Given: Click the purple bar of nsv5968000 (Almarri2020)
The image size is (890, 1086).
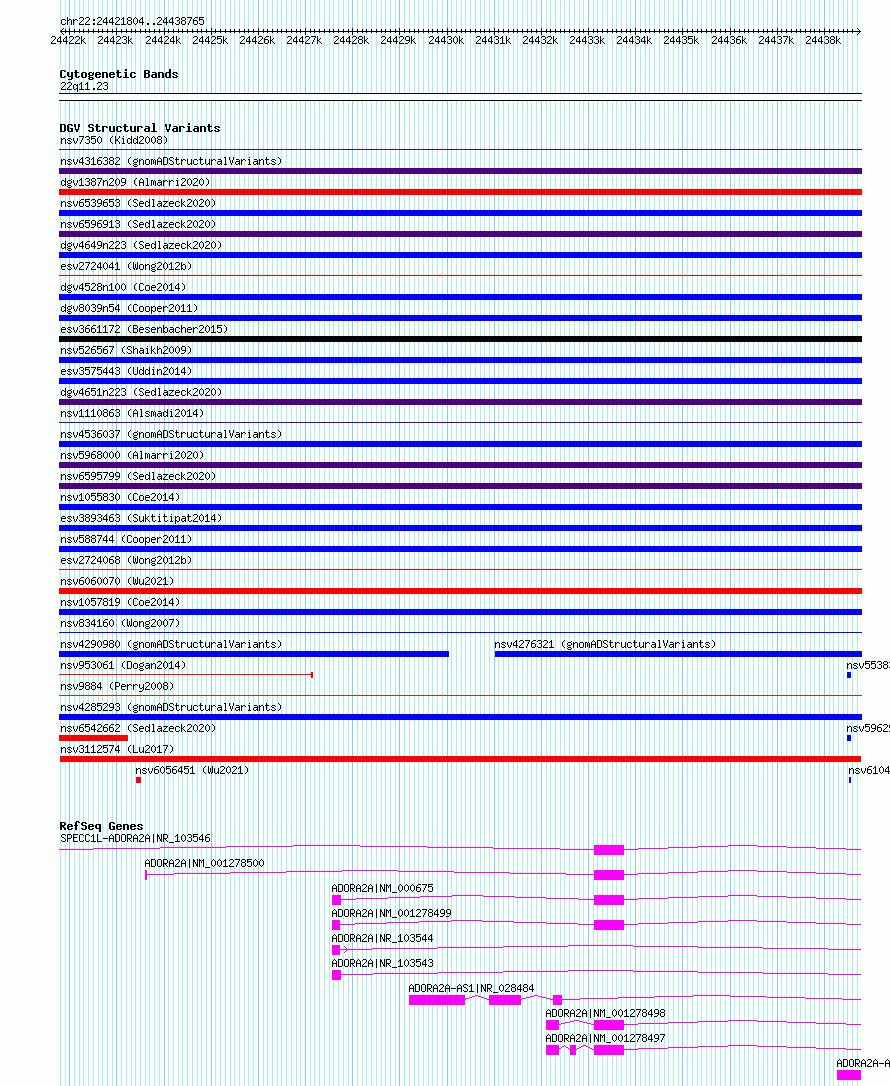Looking at the screenshot, I should (x=461, y=465).
